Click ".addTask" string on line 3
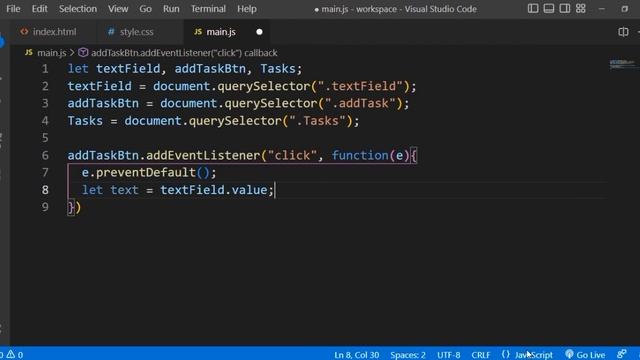The height and width of the screenshot is (360, 640). coord(360,104)
